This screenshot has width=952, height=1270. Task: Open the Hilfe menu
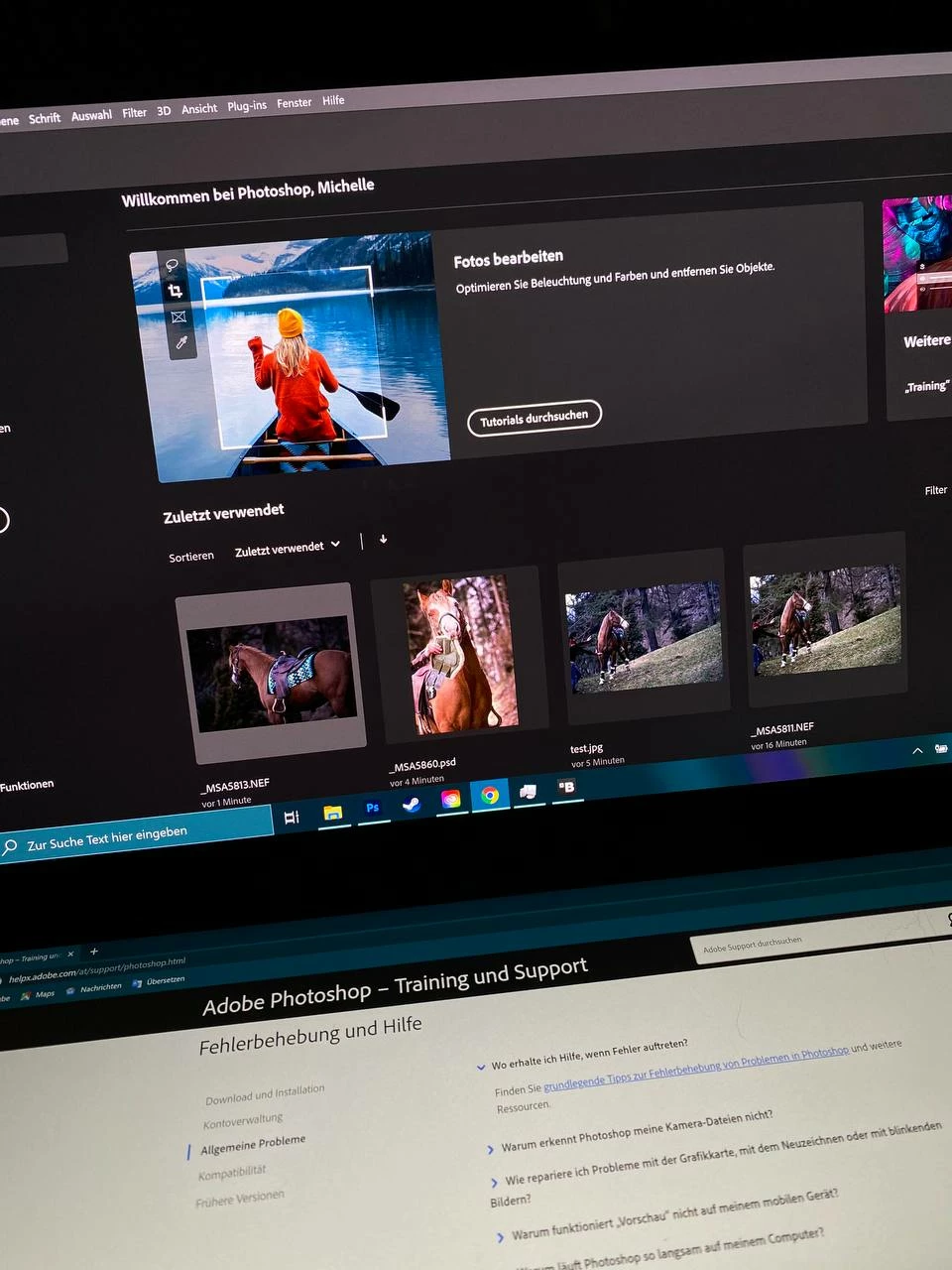click(333, 100)
